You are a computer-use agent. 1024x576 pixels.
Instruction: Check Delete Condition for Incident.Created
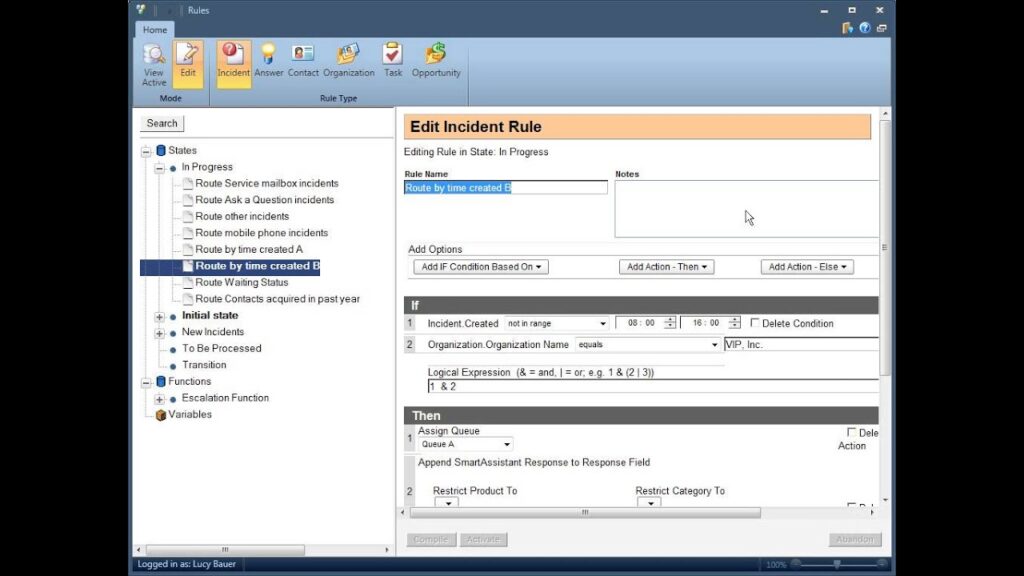coord(755,323)
